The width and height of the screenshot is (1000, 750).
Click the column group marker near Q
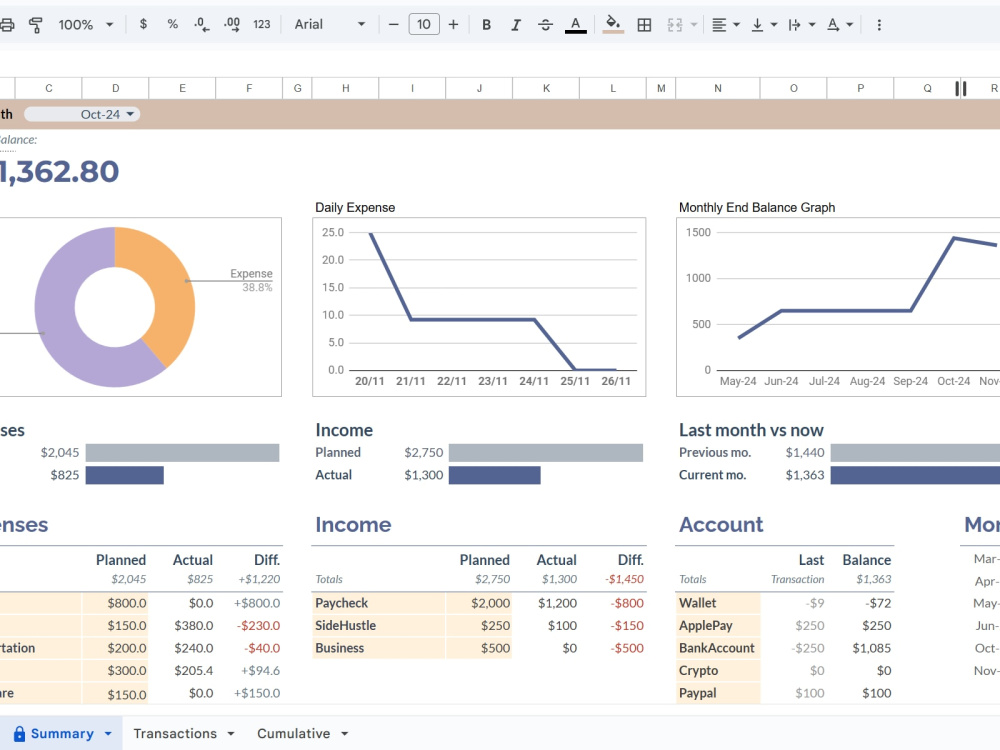click(x=960, y=88)
